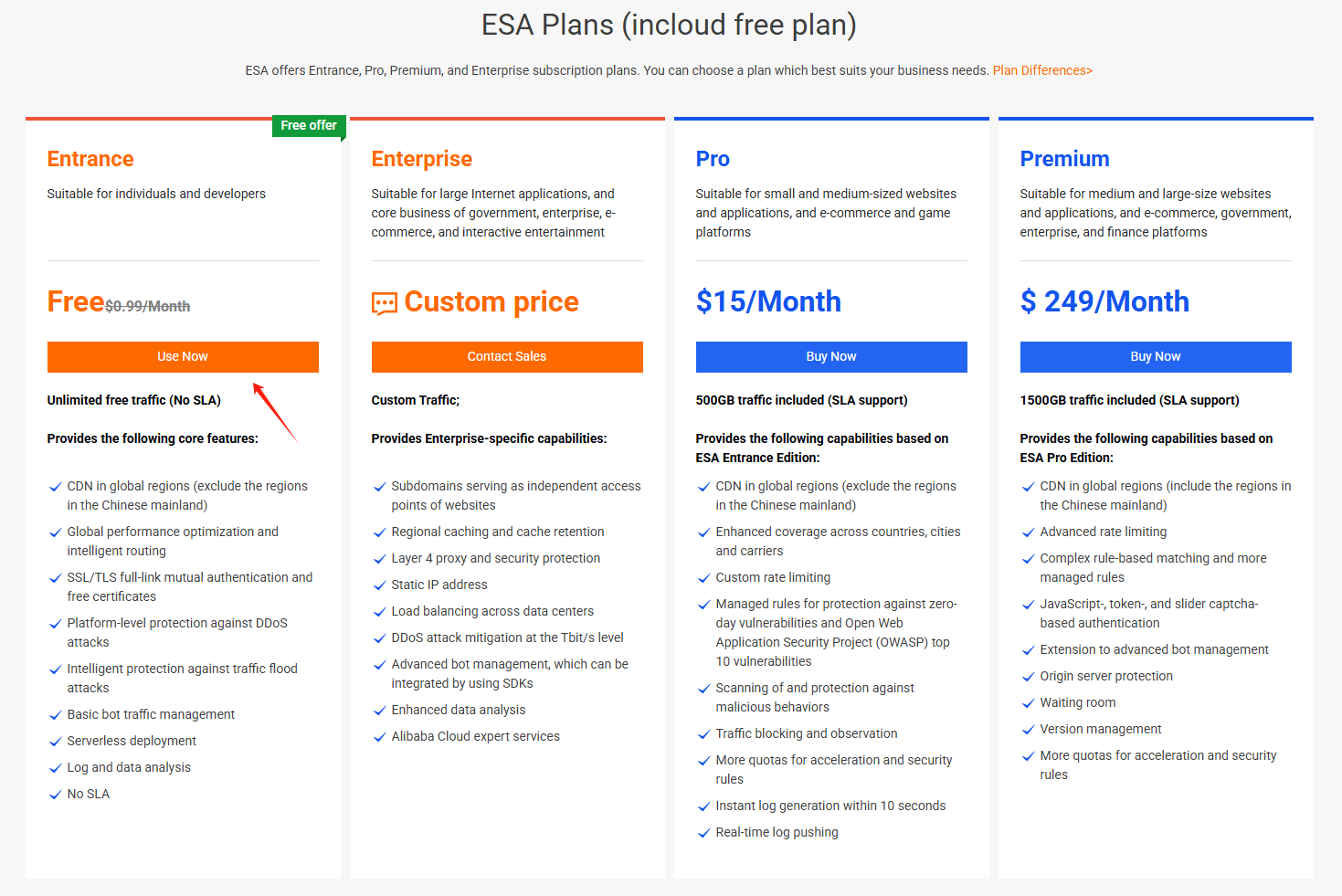Click the checkmark icon next to Static IP address
1342x896 pixels.
[380, 585]
